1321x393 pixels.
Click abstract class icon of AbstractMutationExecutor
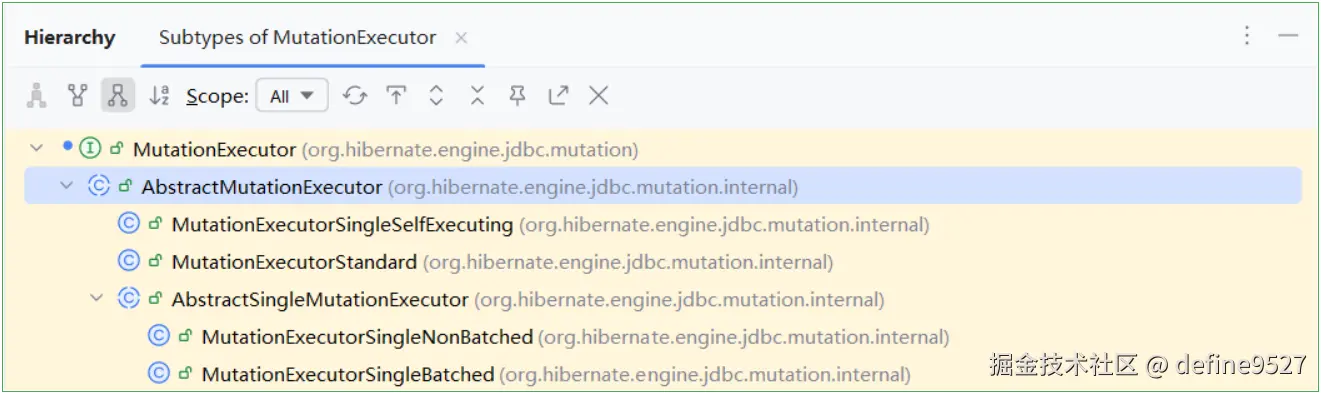(x=99, y=186)
